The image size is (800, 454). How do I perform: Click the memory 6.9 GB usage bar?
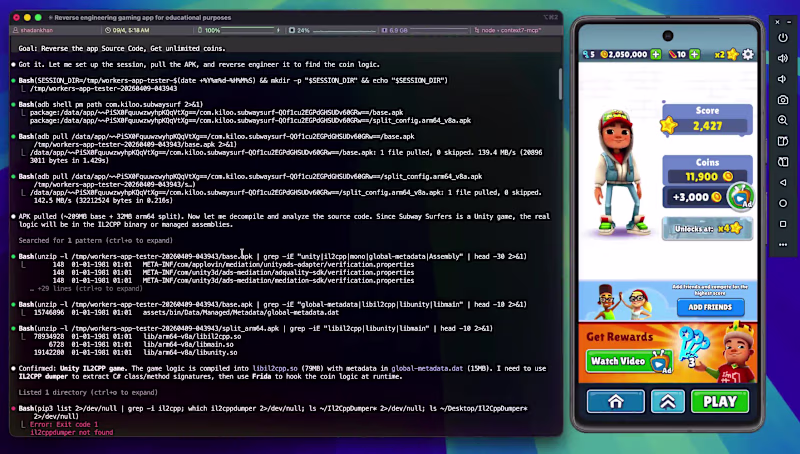click(x=438, y=31)
